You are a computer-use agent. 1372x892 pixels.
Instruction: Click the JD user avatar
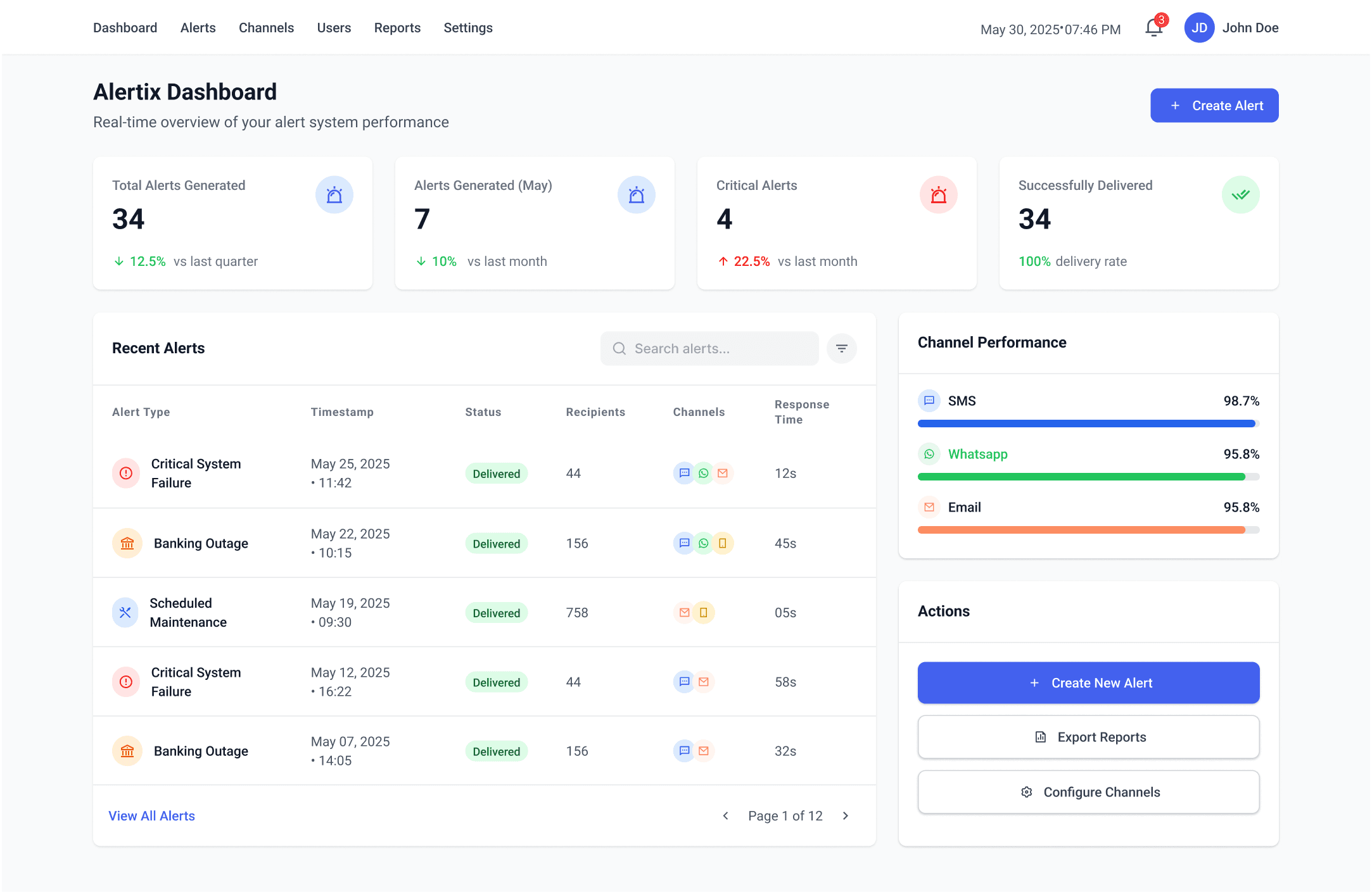click(1199, 28)
